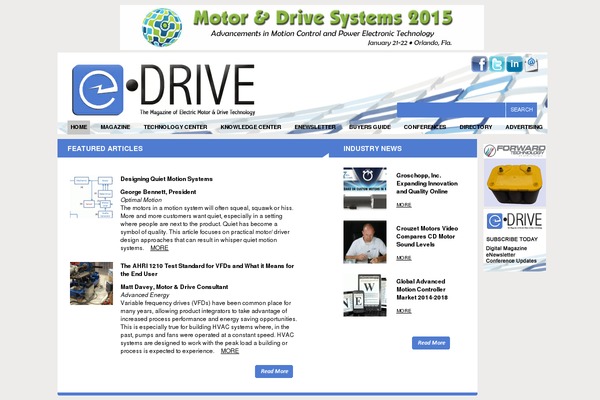Open the KNOWLEDGE CENTER menu

coord(251,127)
